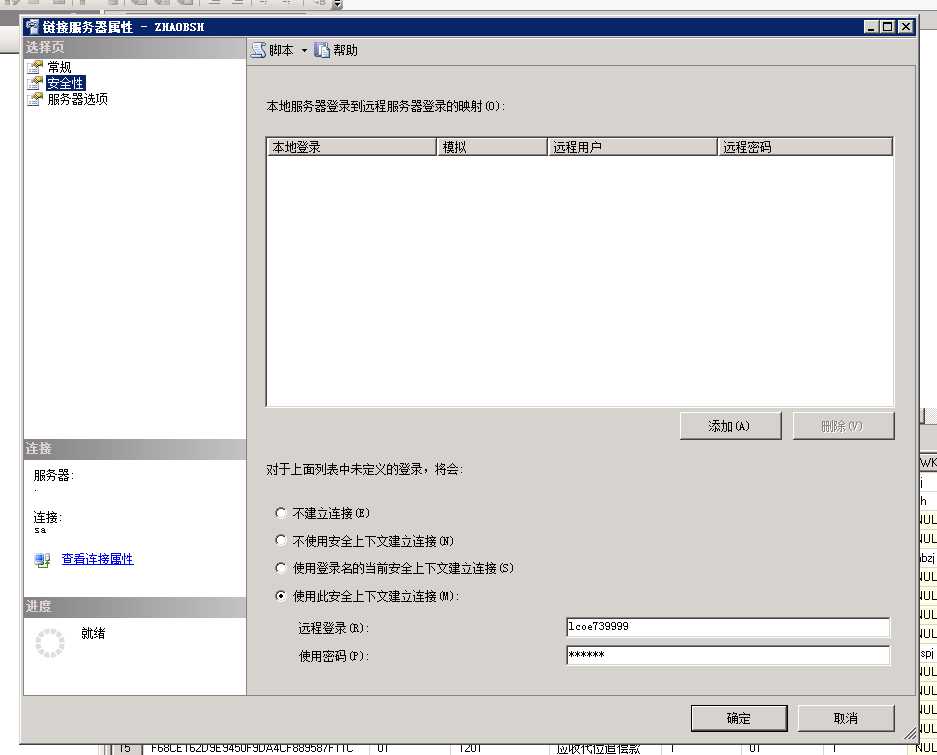The image size is (937, 755).
Task: Click the 本地登录 column header
Action: coord(351,147)
